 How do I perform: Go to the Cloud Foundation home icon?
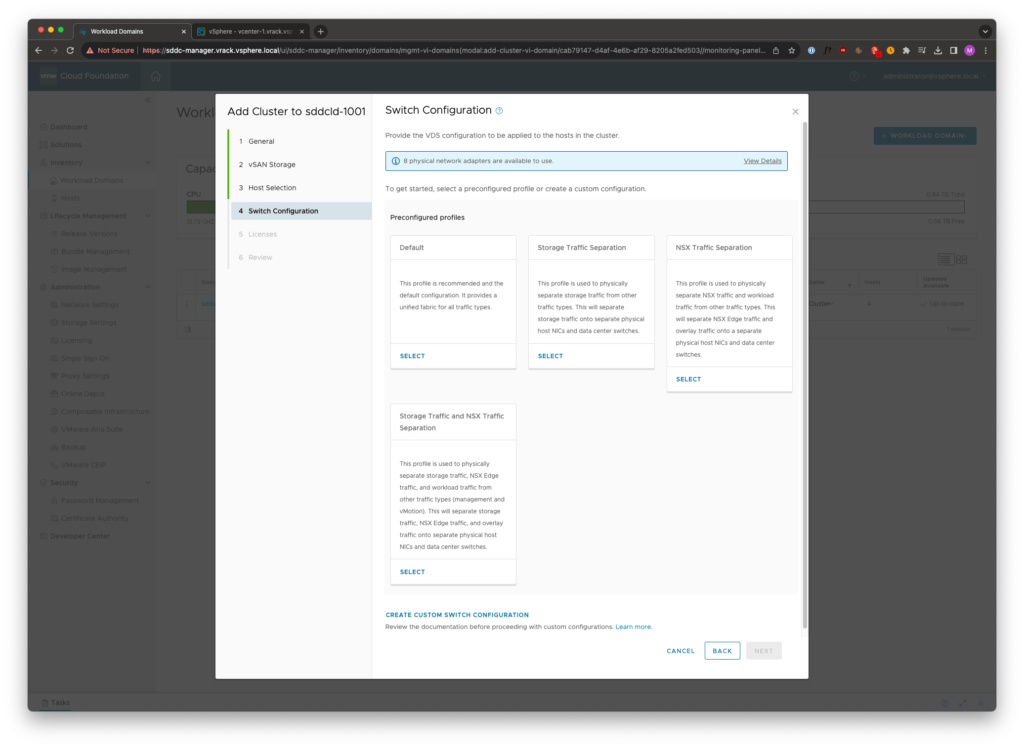155,76
